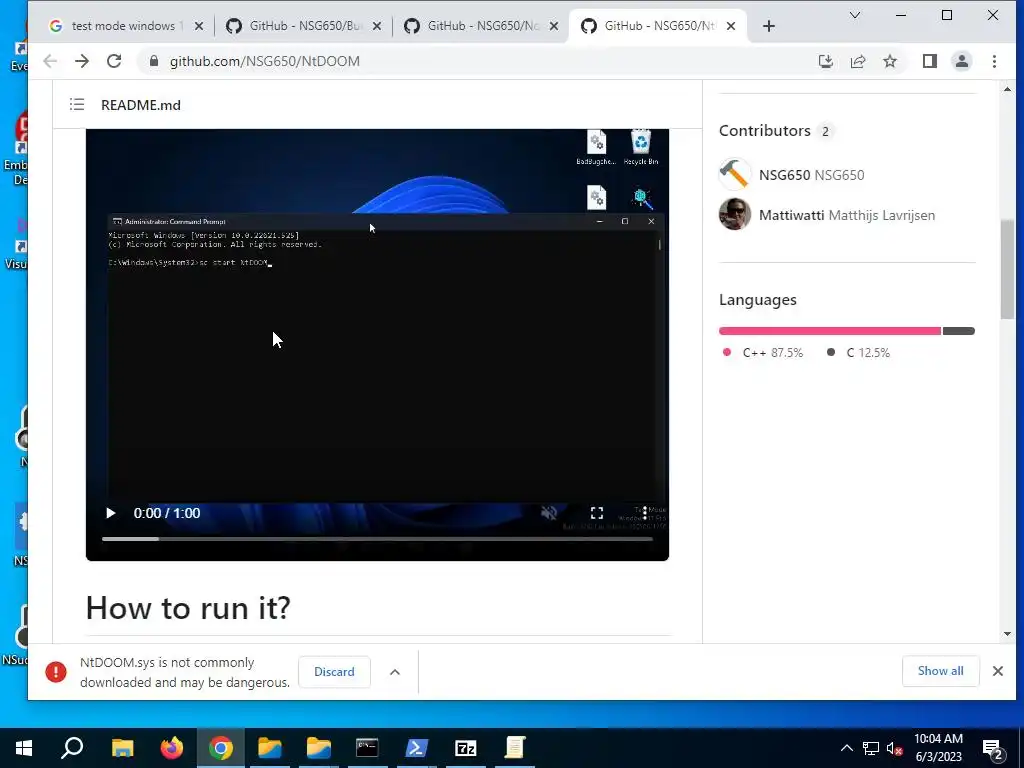Open the Windows Start menu
1024x768 pixels.
point(24,748)
